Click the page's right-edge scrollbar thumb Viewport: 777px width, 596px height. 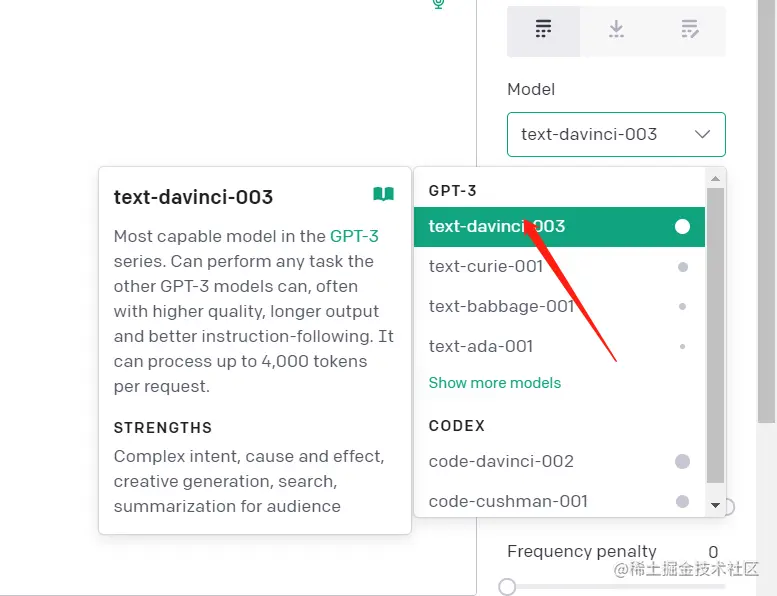pyautogui.click(x=766, y=211)
